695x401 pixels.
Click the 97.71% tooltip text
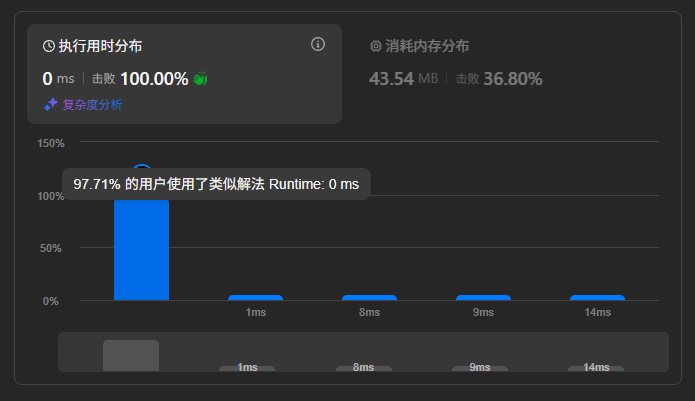click(x=216, y=184)
